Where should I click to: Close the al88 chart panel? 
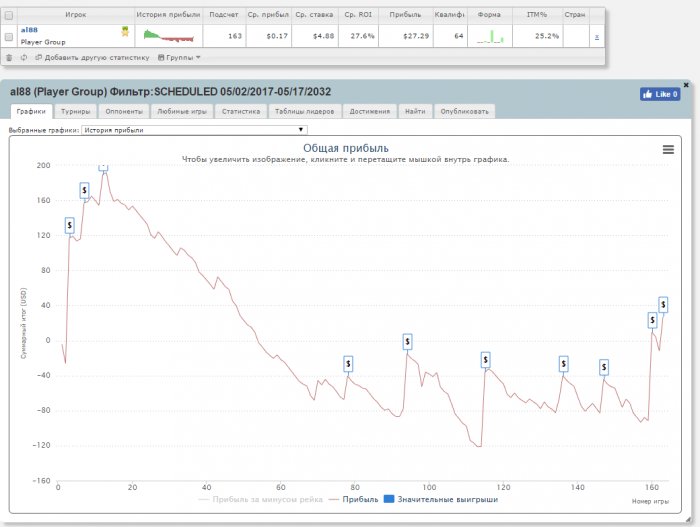point(685,85)
